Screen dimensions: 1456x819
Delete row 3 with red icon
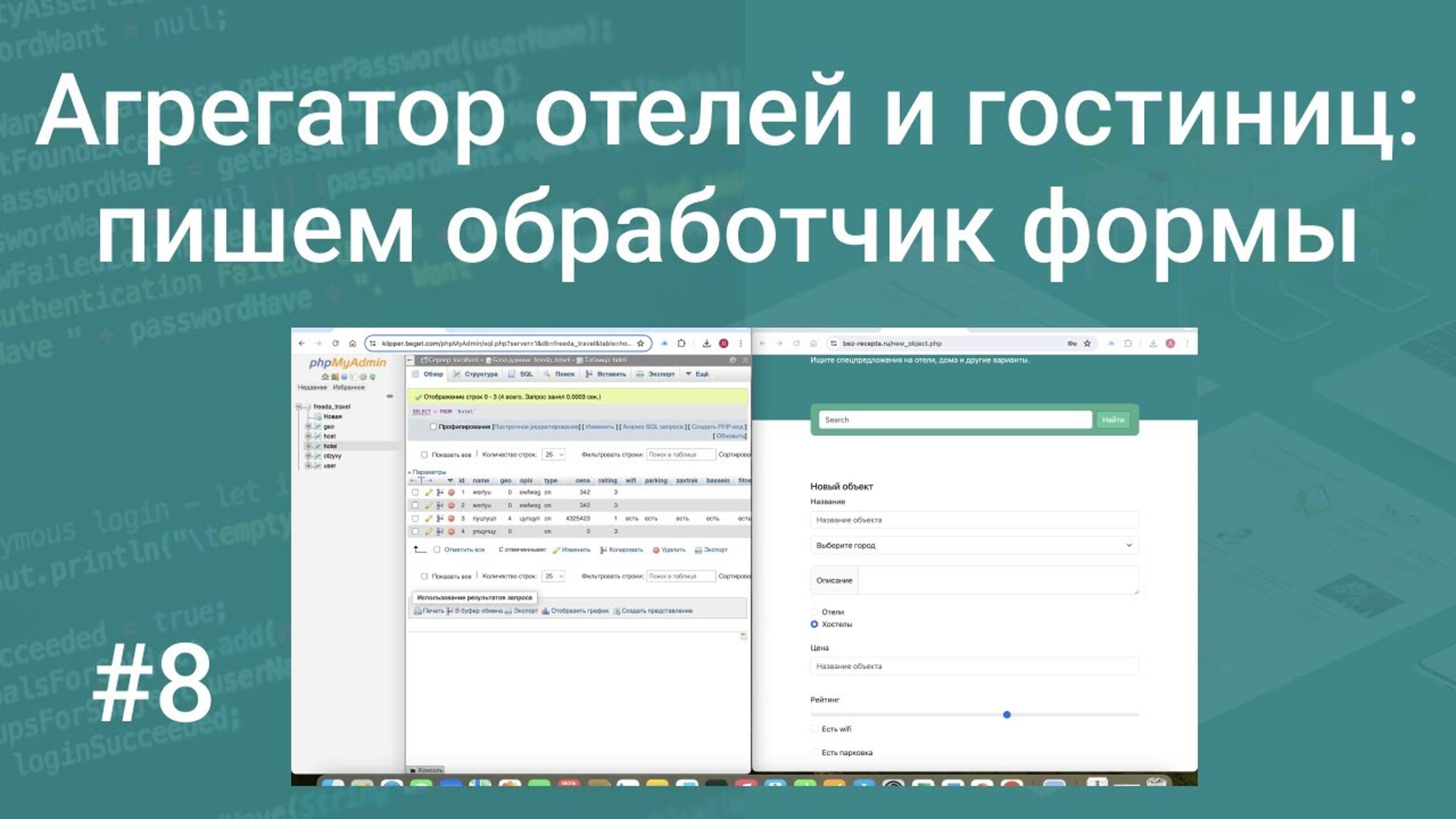[x=451, y=519]
